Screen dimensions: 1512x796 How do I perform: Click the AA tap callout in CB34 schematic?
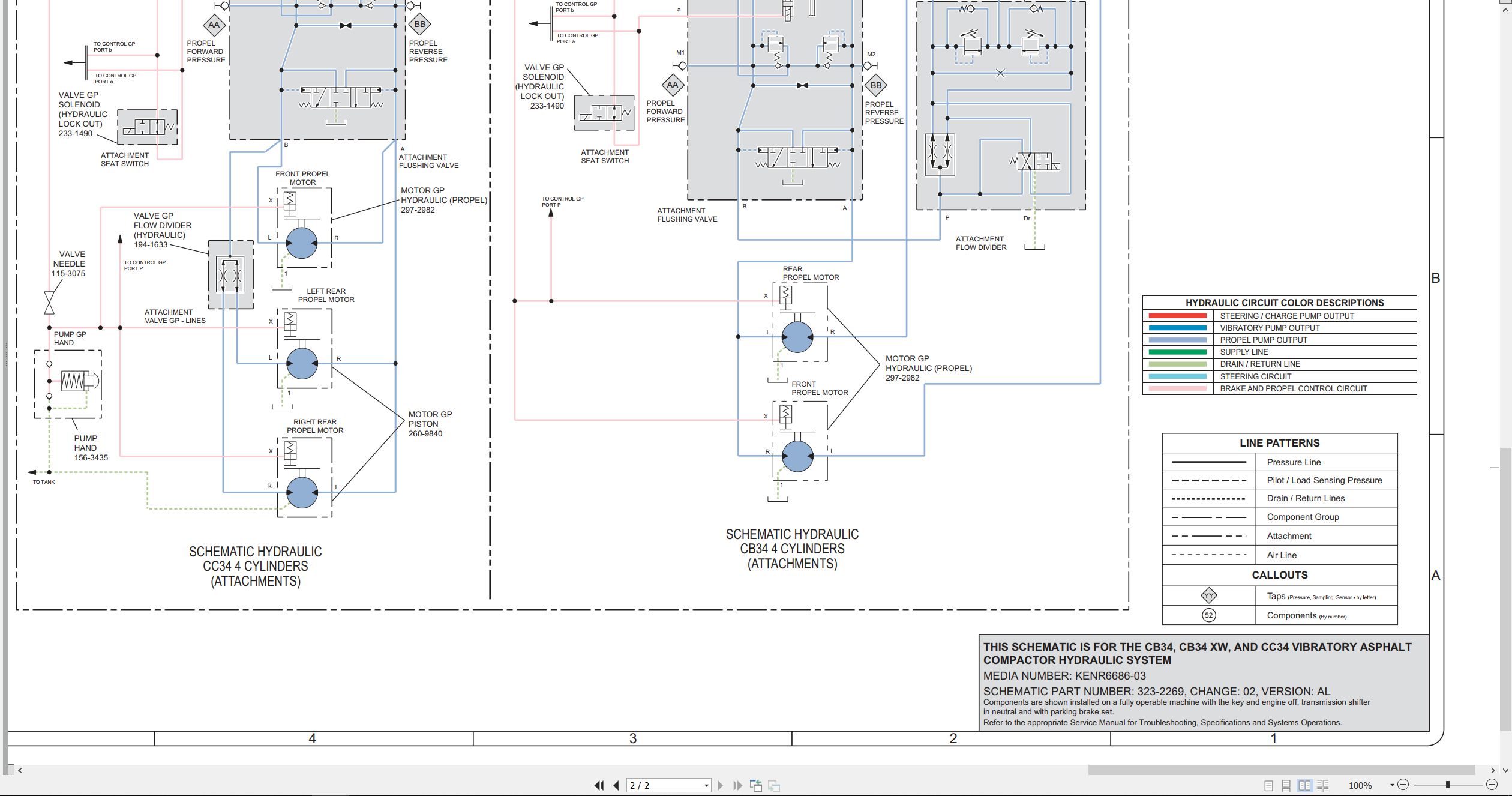(x=673, y=85)
